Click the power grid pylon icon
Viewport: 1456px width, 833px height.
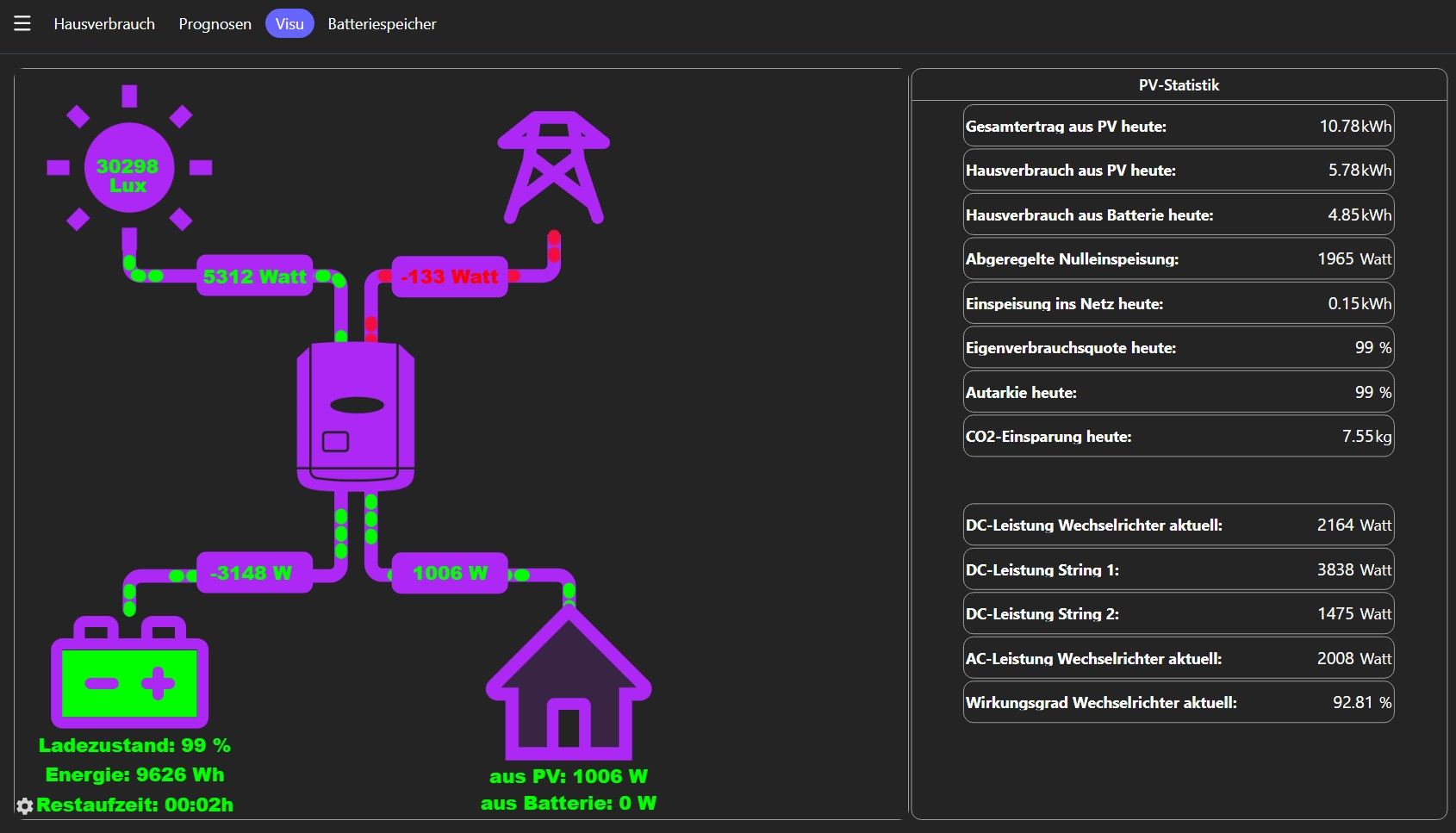click(554, 168)
